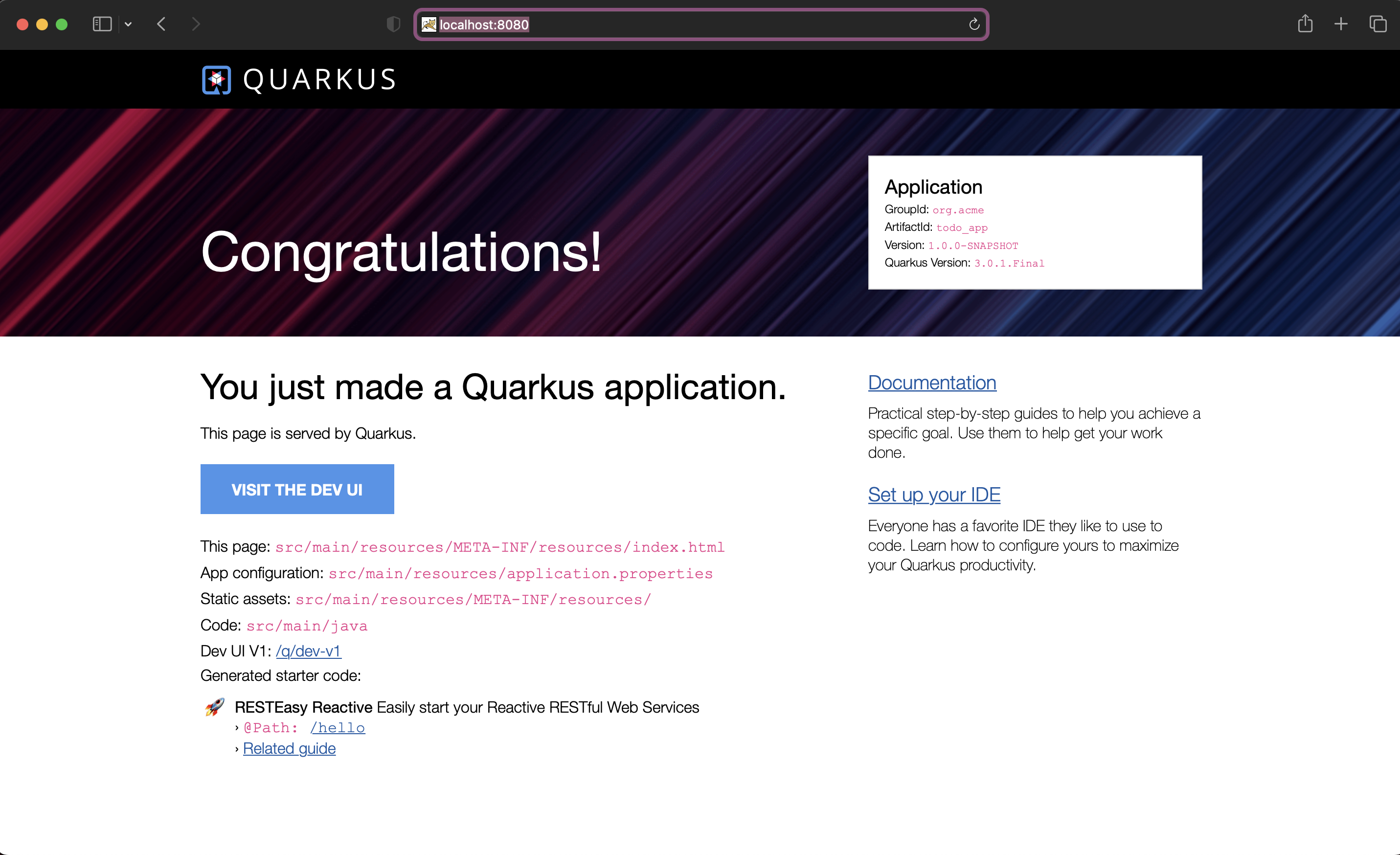This screenshot has width=1400, height=855.
Task: Open the Documentation link
Action: pos(931,382)
